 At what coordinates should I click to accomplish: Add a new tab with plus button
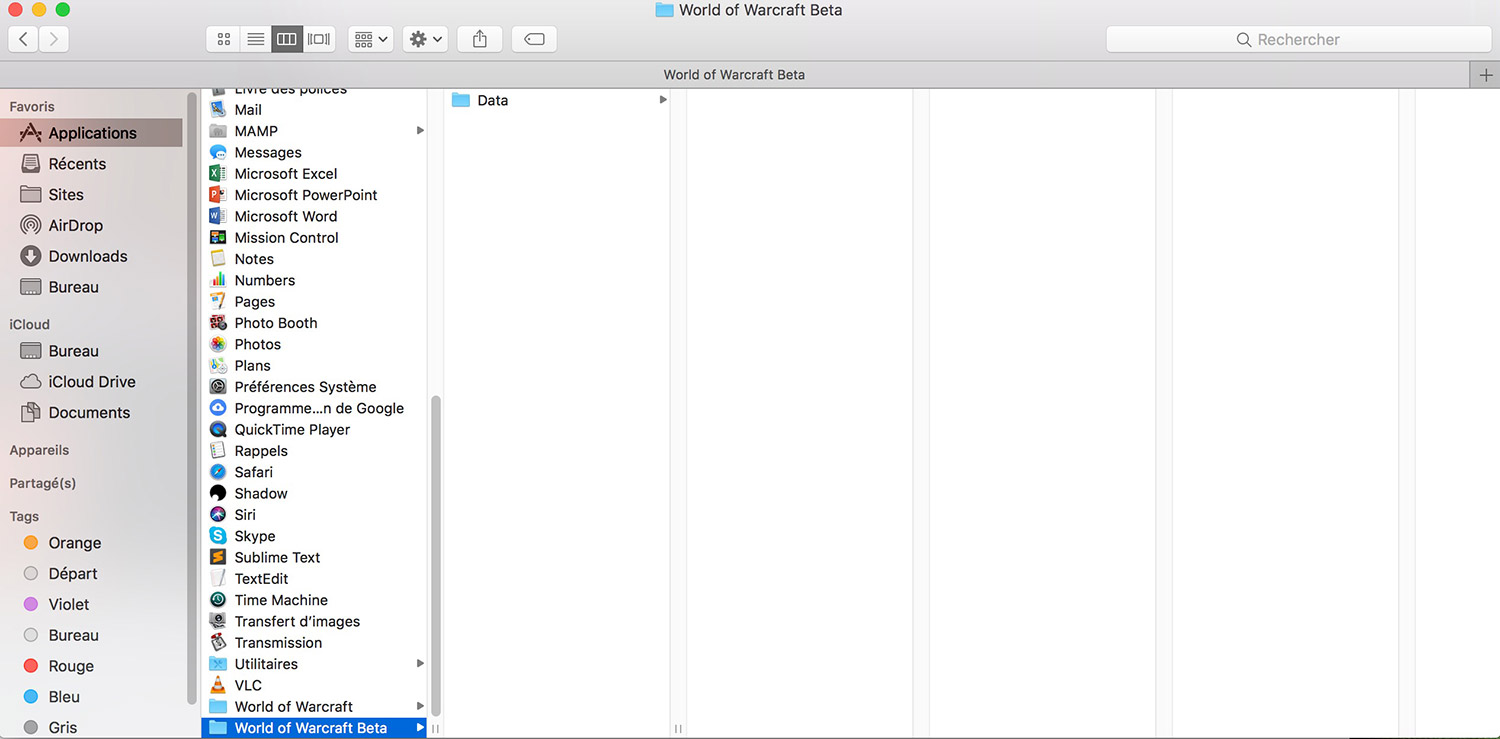pyautogui.click(x=1485, y=75)
